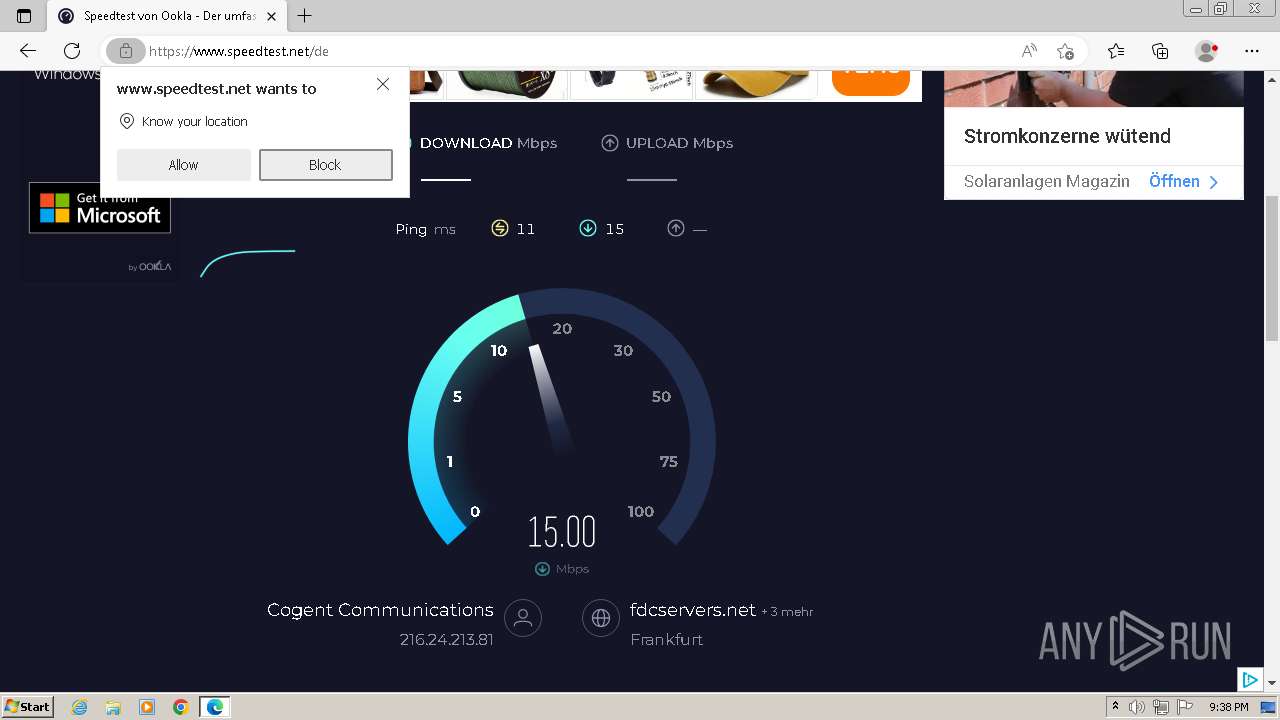The image size is (1280, 720).
Task: Open the Windows Start menu
Action: (x=28, y=707)
